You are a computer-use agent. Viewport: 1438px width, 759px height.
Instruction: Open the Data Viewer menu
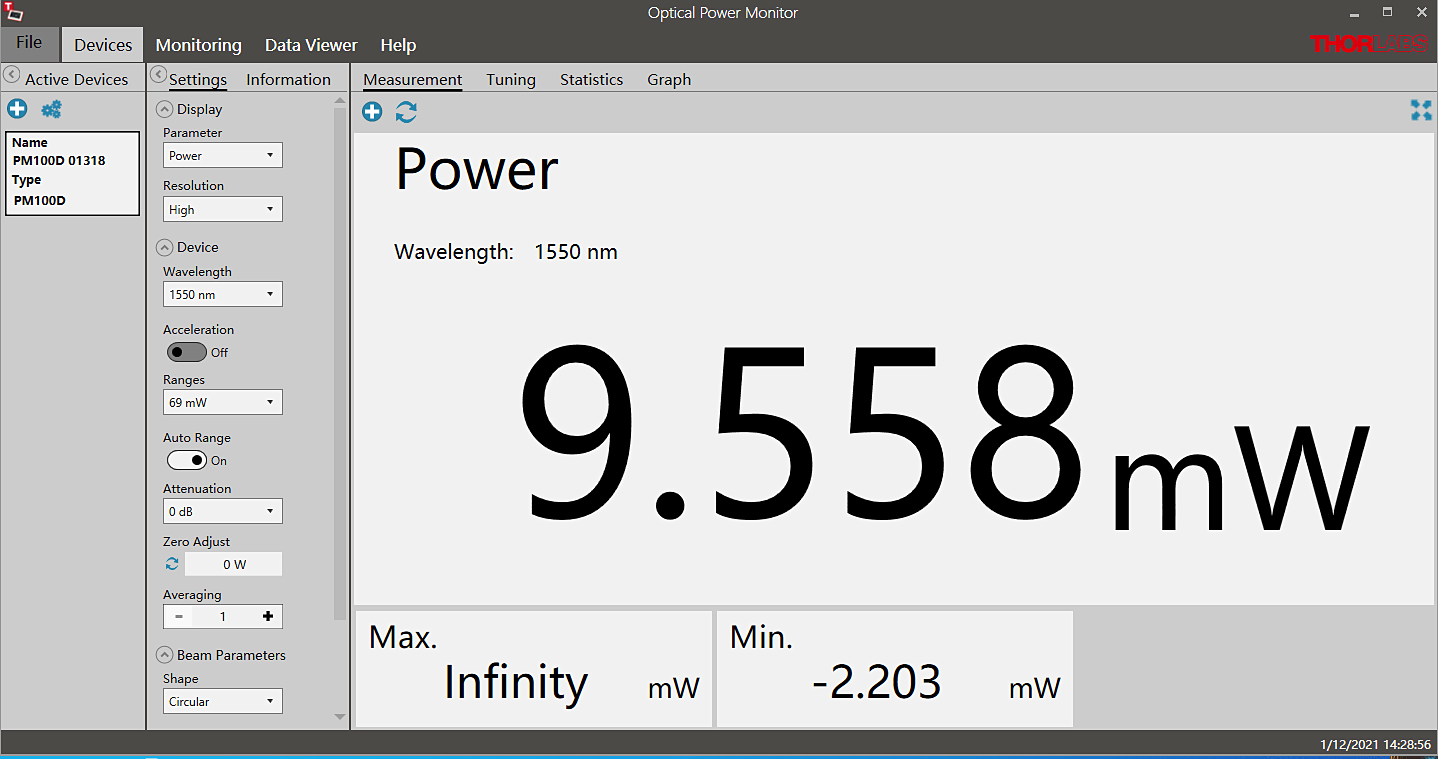[x=310, y=45]
